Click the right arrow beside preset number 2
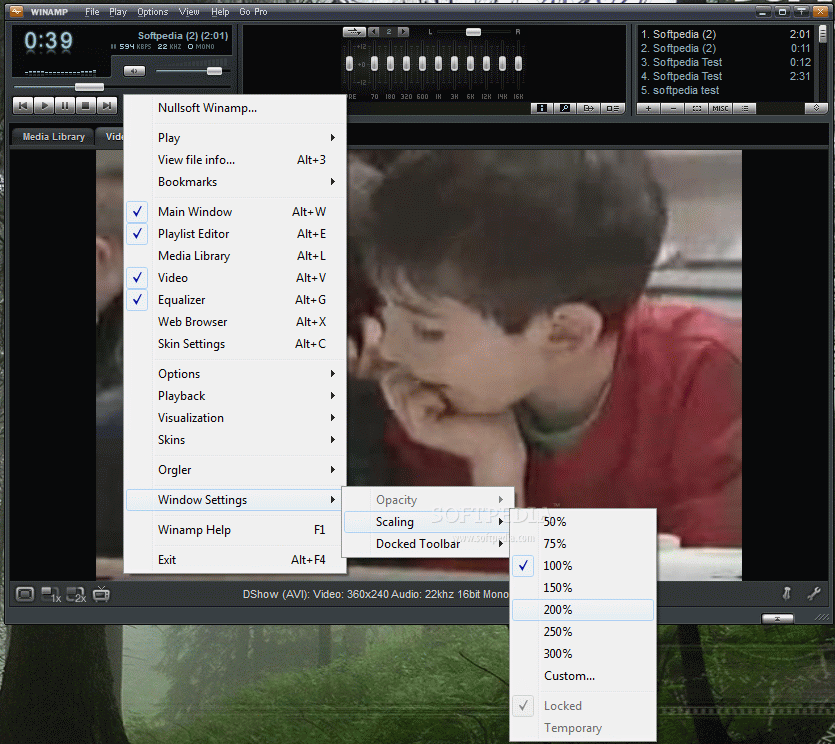Screen dimensions: 835x744 tap(404, 32)
